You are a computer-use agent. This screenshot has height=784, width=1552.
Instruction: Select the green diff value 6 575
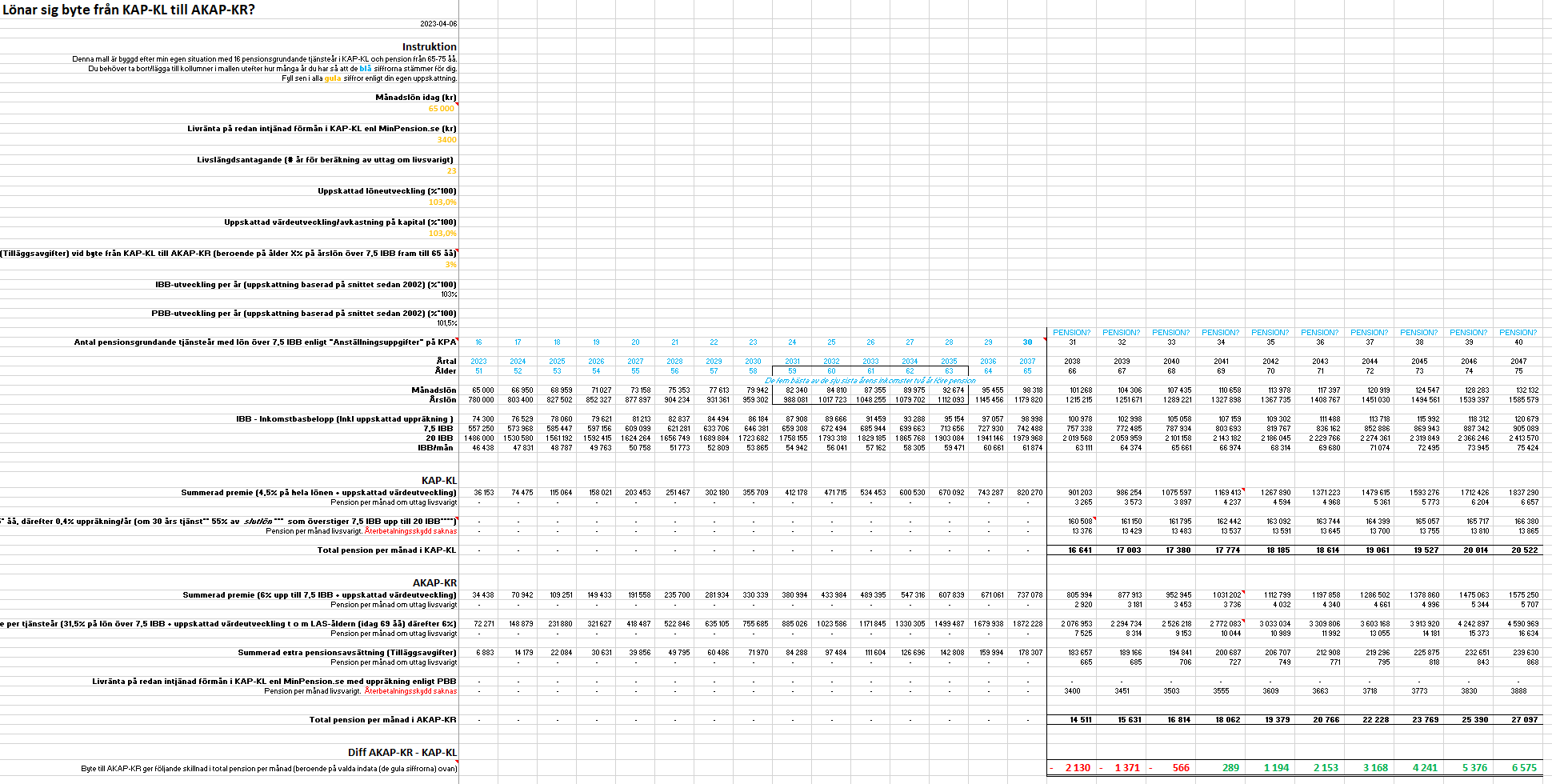[x=1523, y=768]
